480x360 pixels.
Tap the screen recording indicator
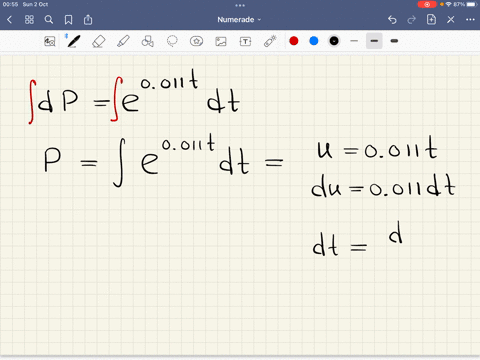coord(427,4)
